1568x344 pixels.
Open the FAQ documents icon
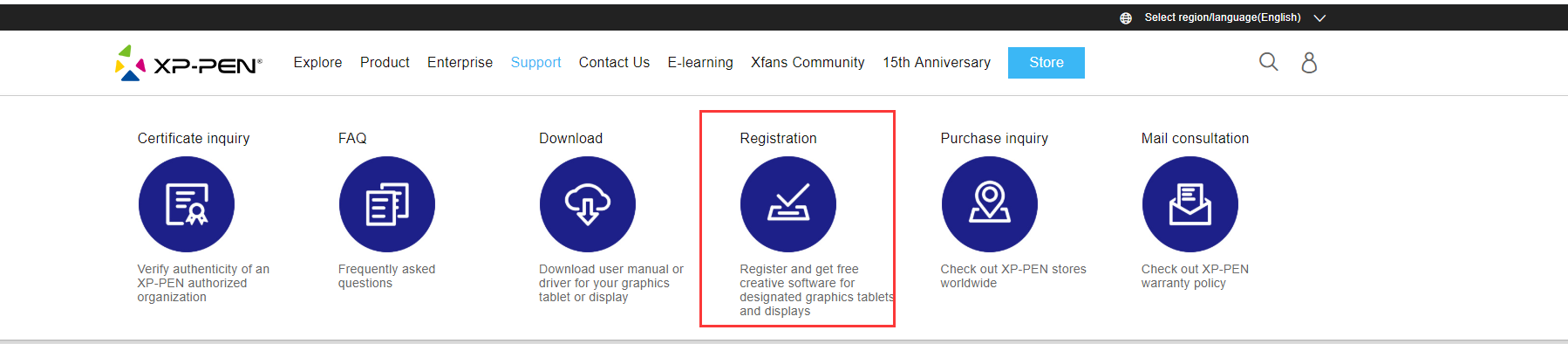coord(387,204)
